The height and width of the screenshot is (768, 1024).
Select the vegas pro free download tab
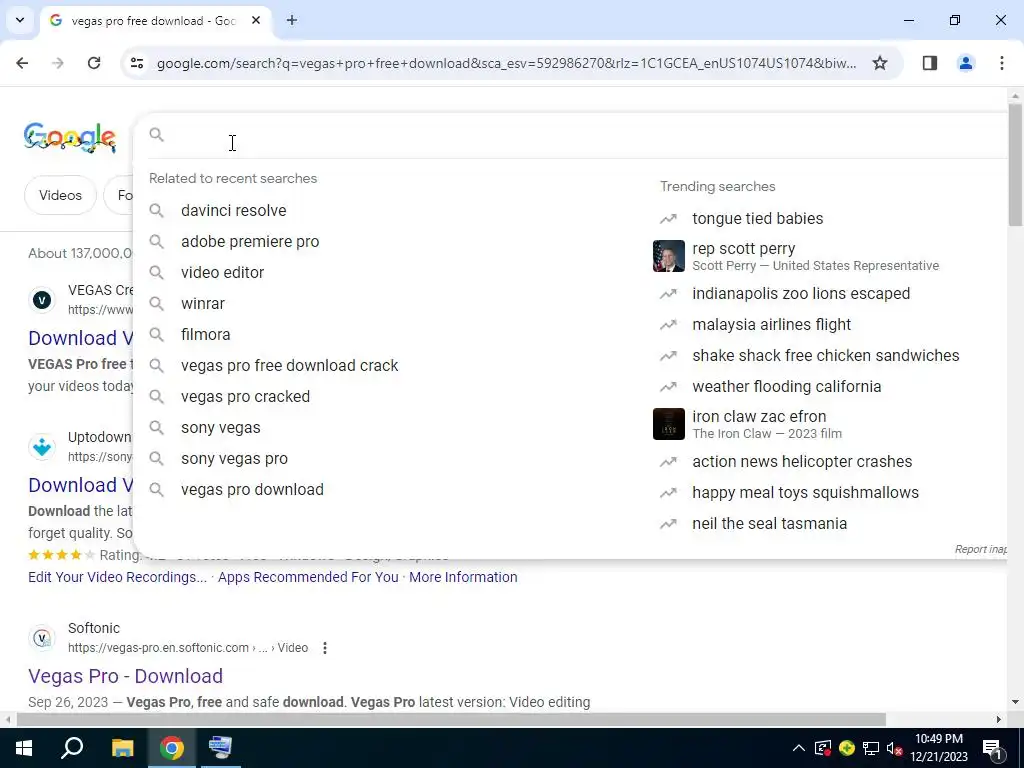click(x=153, y=21)
